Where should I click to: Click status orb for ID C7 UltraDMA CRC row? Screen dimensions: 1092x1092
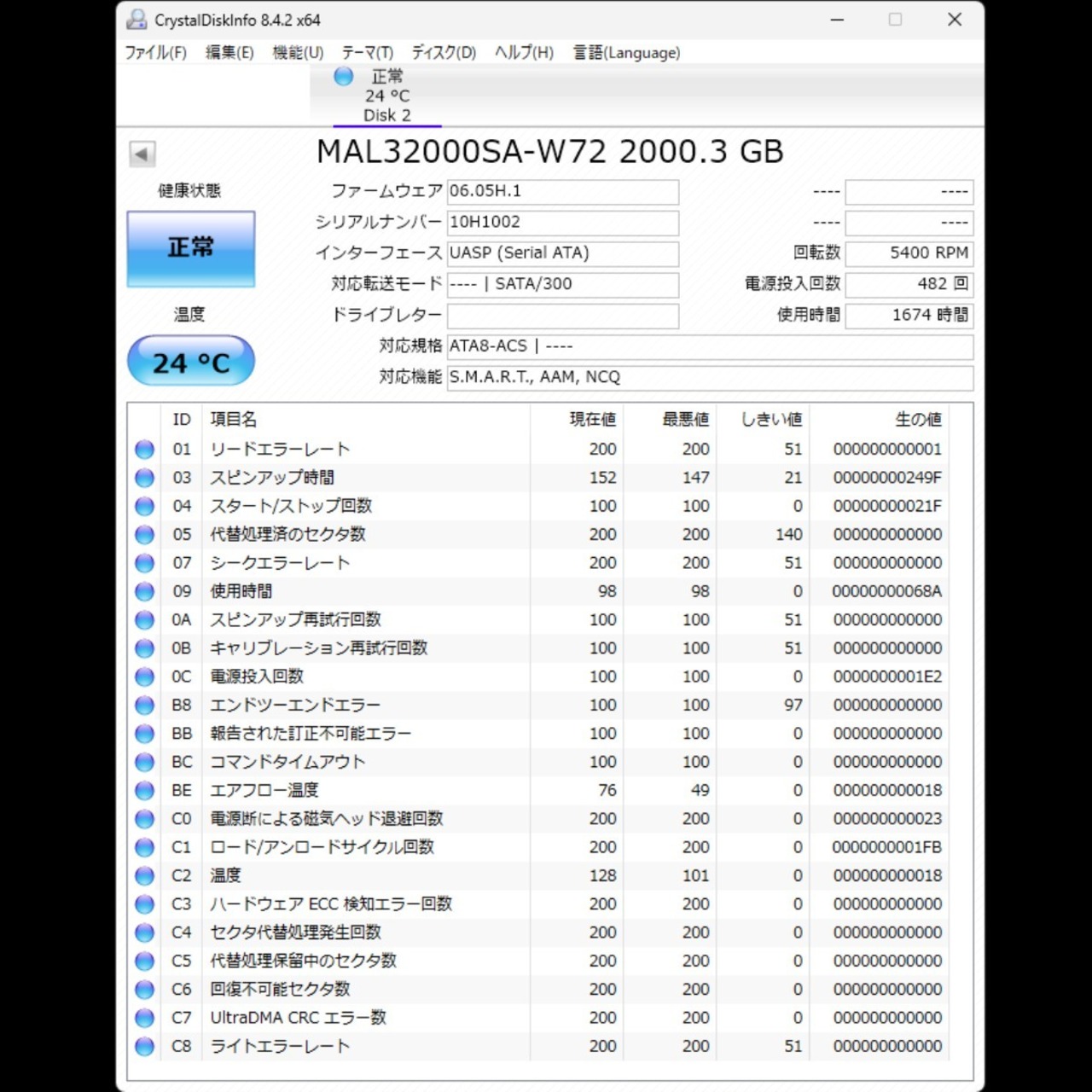tap(144, 1018)
